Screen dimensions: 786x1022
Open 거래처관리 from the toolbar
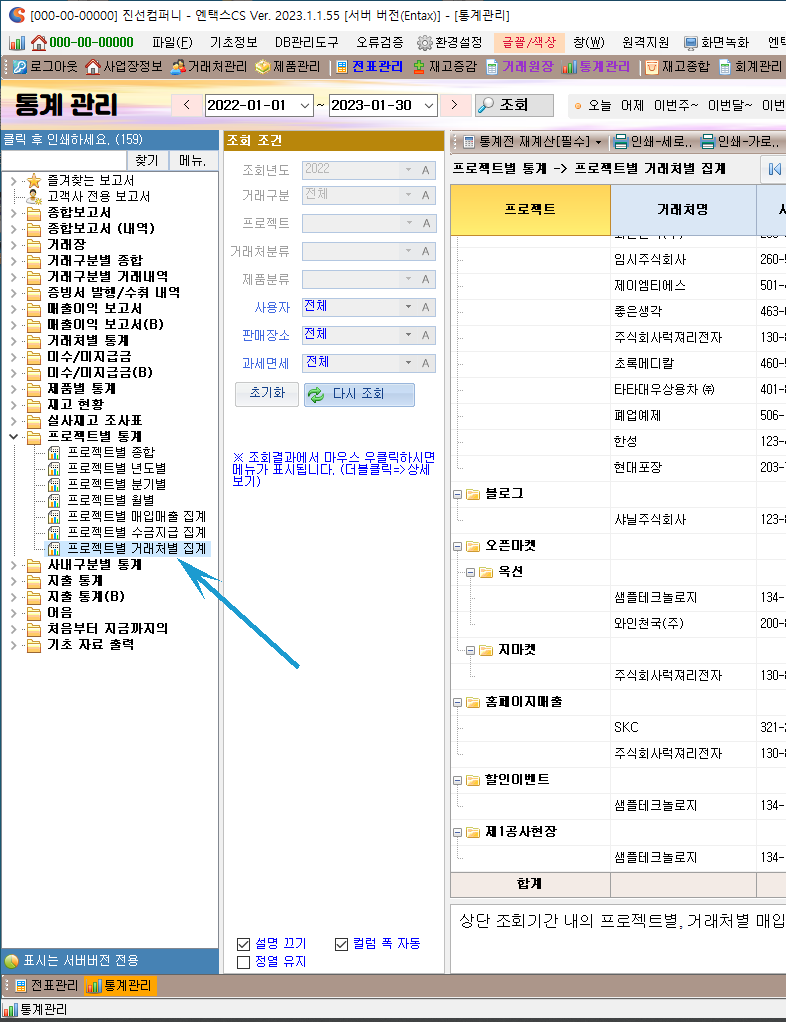click(209, 66)
